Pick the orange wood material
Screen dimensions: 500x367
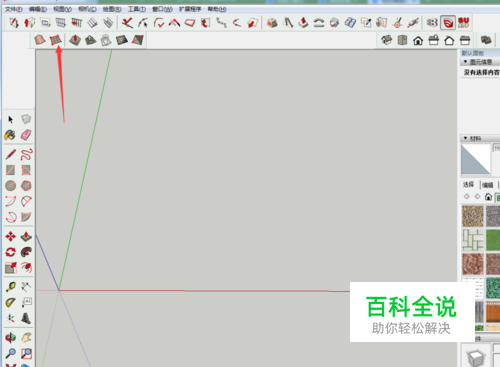point(493,312)
